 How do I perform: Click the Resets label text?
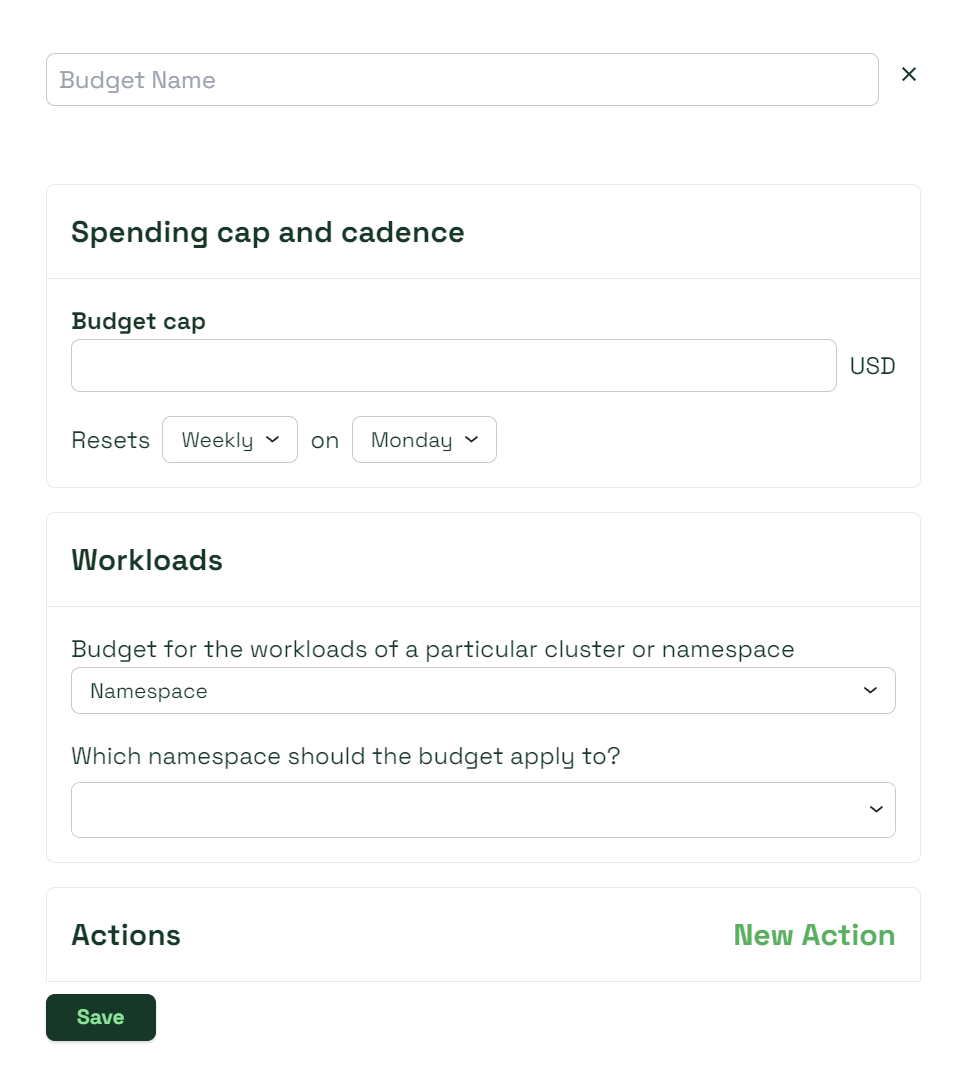110,440
